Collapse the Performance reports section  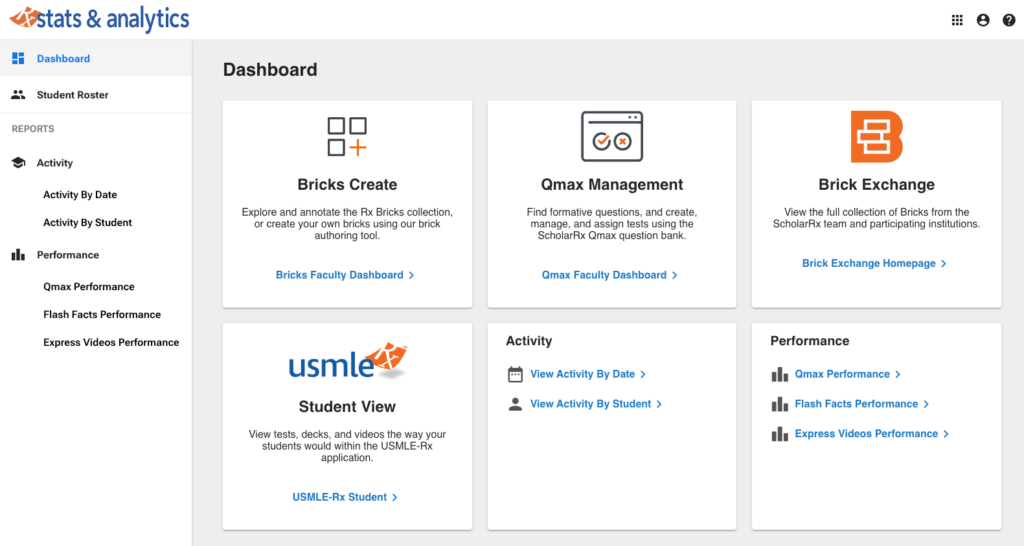(x=68, y=255)
